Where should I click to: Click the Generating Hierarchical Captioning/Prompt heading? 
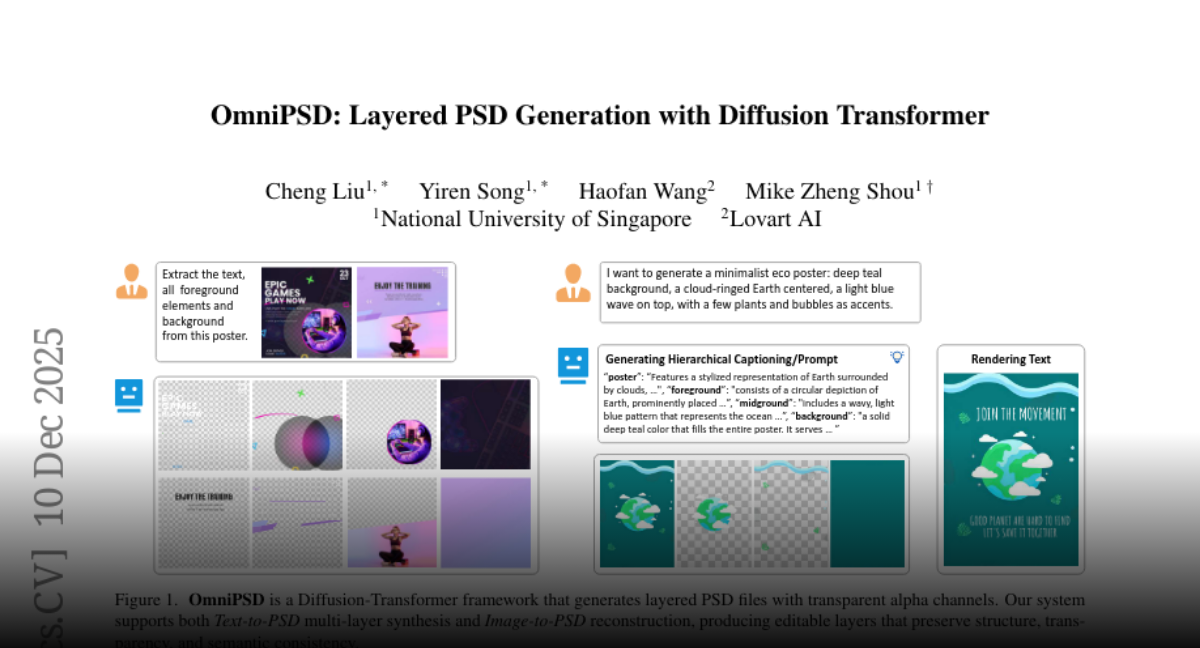[x=721, y=358]
